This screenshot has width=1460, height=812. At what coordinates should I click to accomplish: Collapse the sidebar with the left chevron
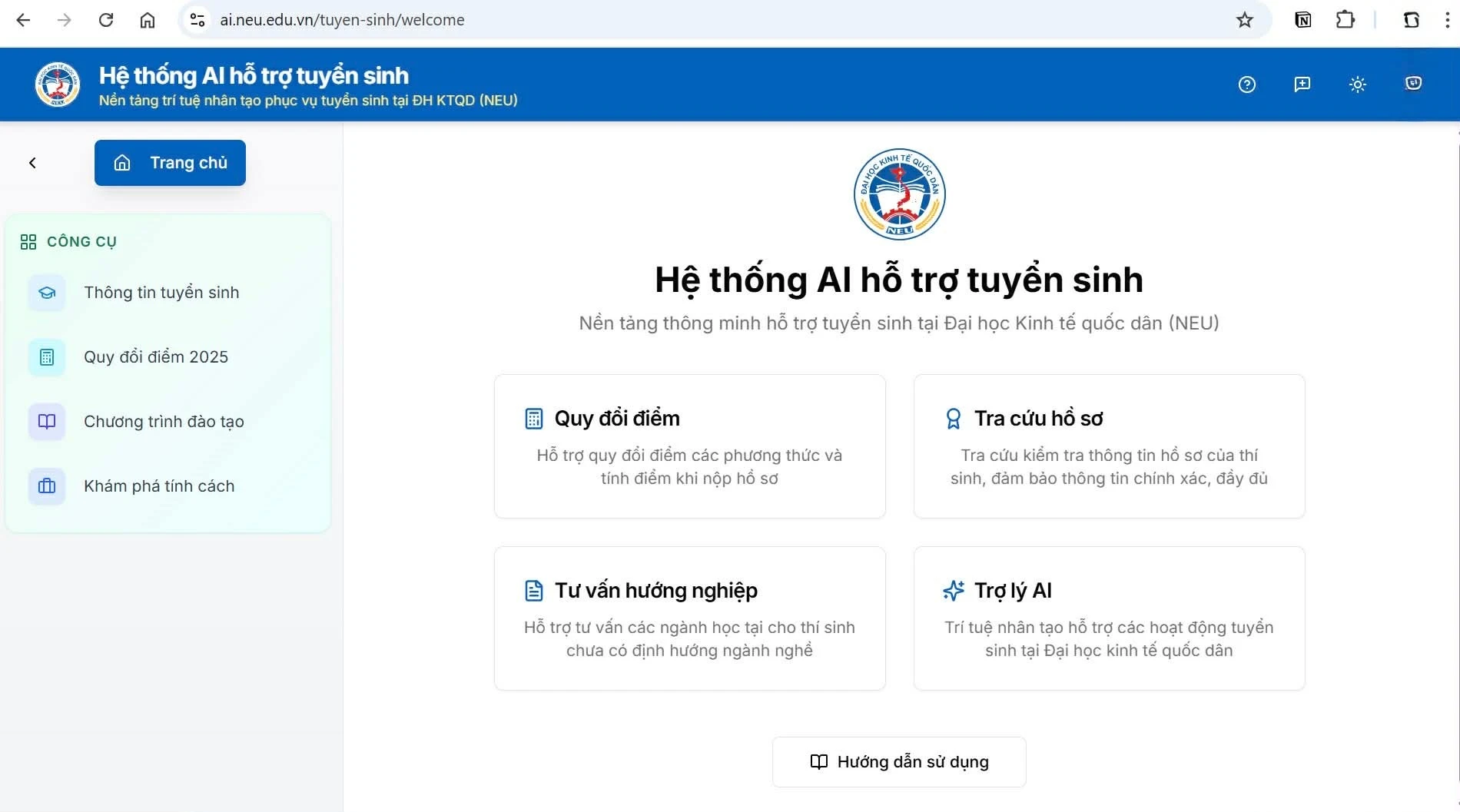click(x=32, y=163)
